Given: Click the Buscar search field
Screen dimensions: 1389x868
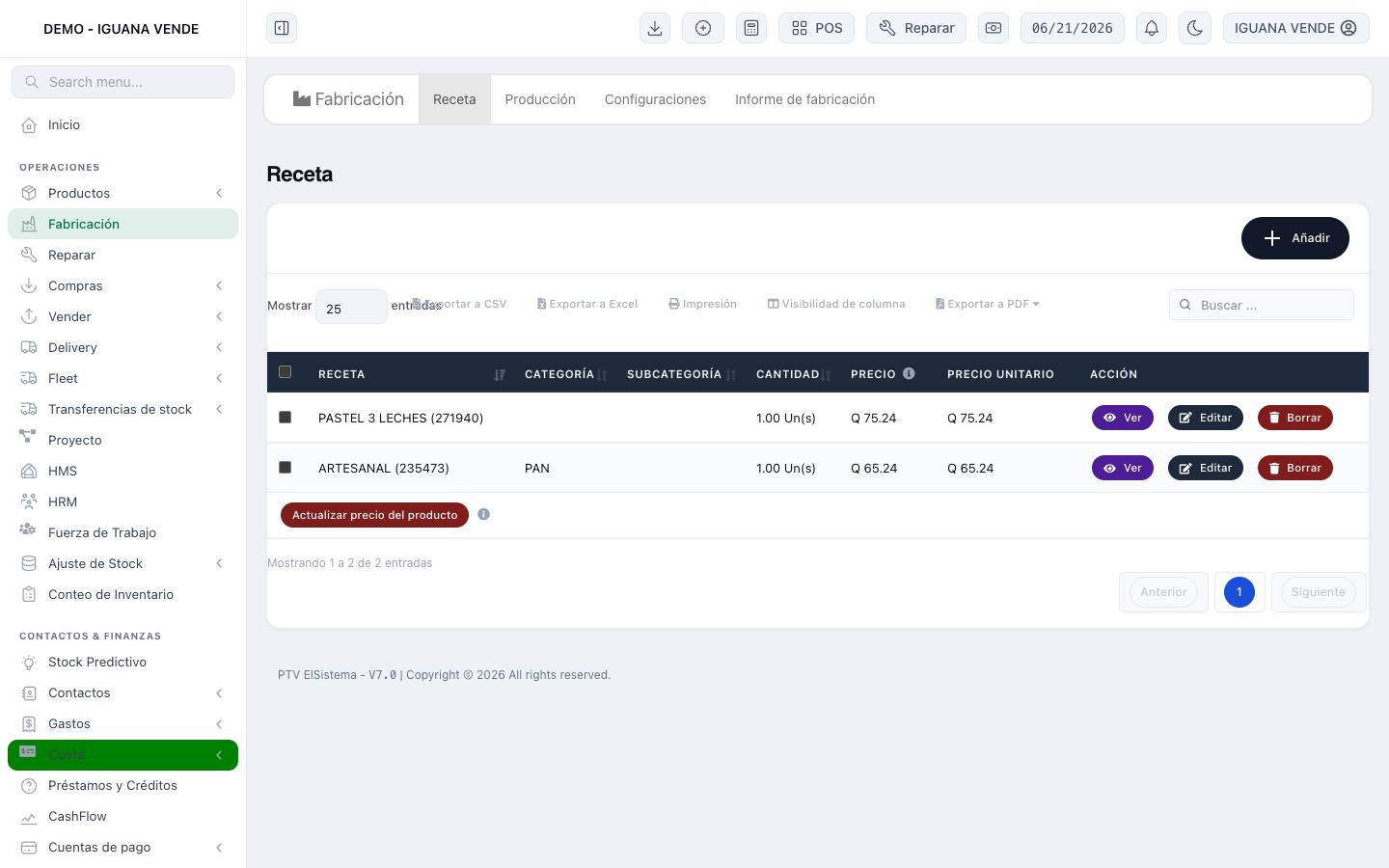Looking at the screenshot, I should click(1262, 305).
